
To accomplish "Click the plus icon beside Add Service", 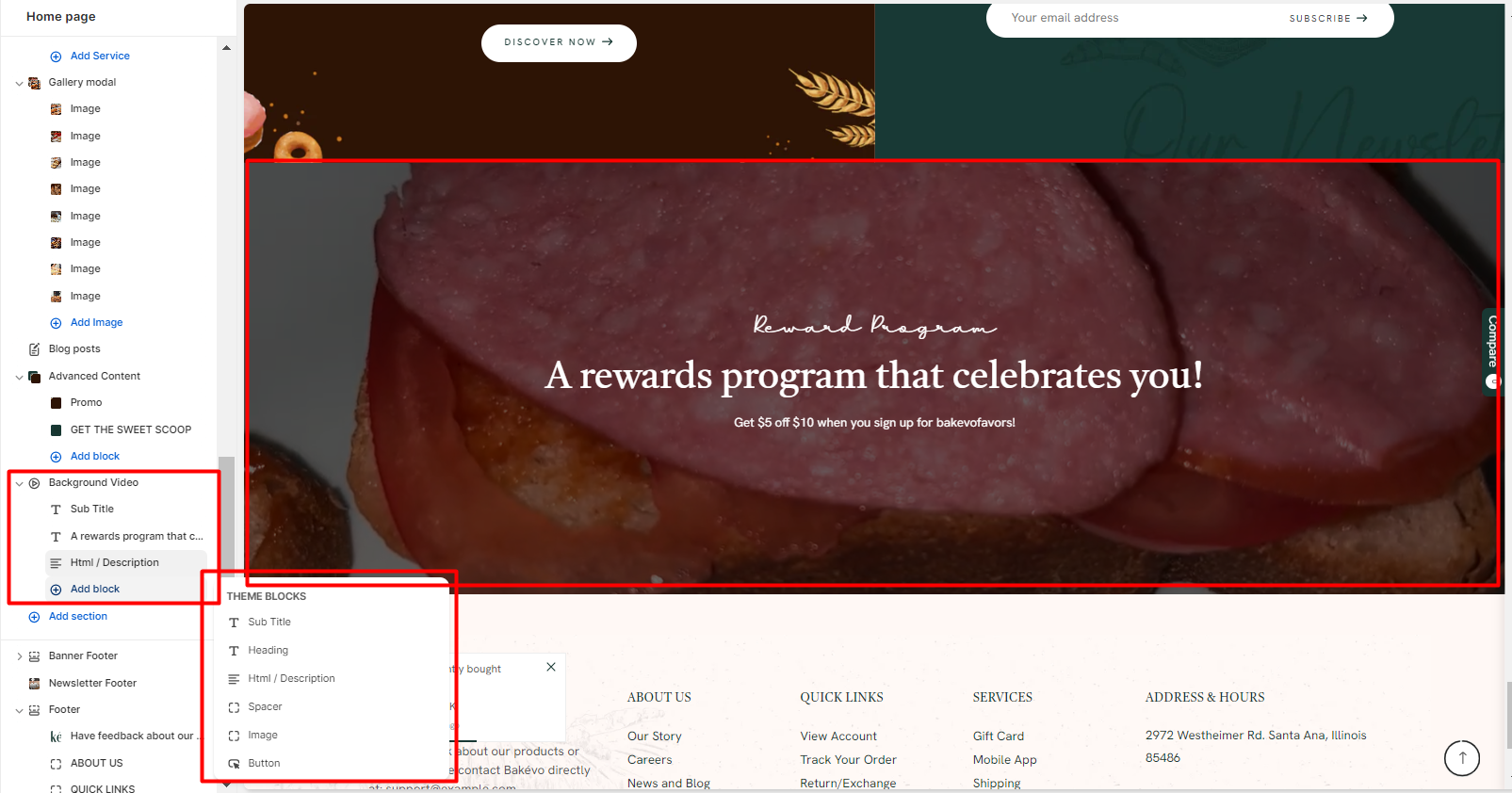I will (56, 57).
